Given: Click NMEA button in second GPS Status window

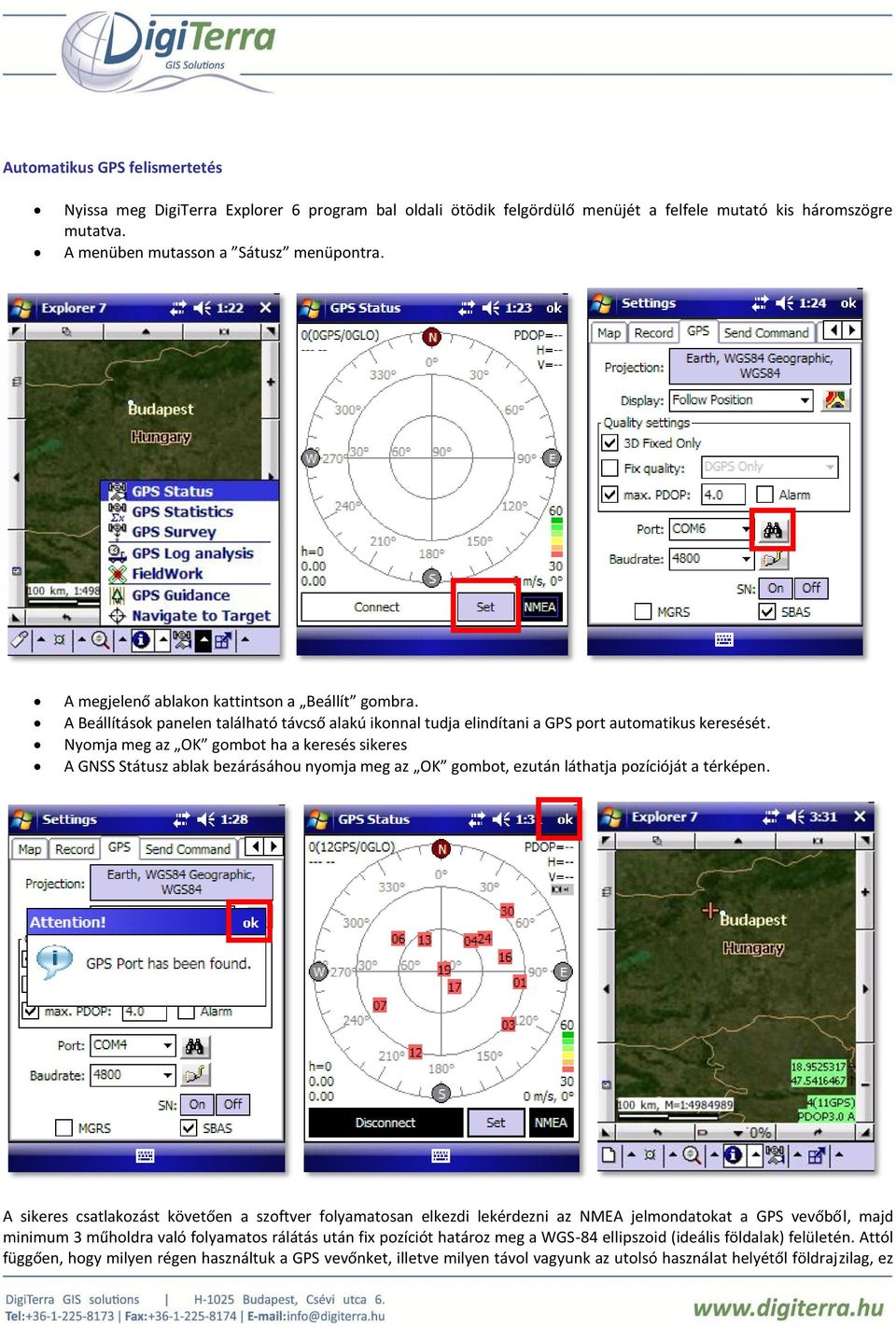Looking at the screenshot, I should pos(551,1123).
